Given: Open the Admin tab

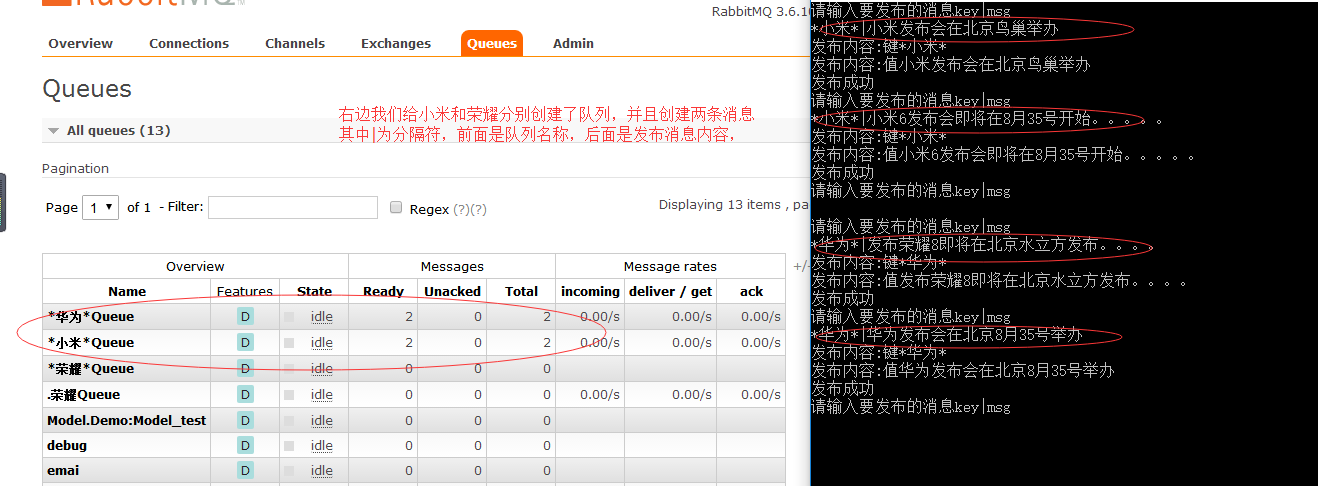Looking at the screenshot, I should coord(573,43).
